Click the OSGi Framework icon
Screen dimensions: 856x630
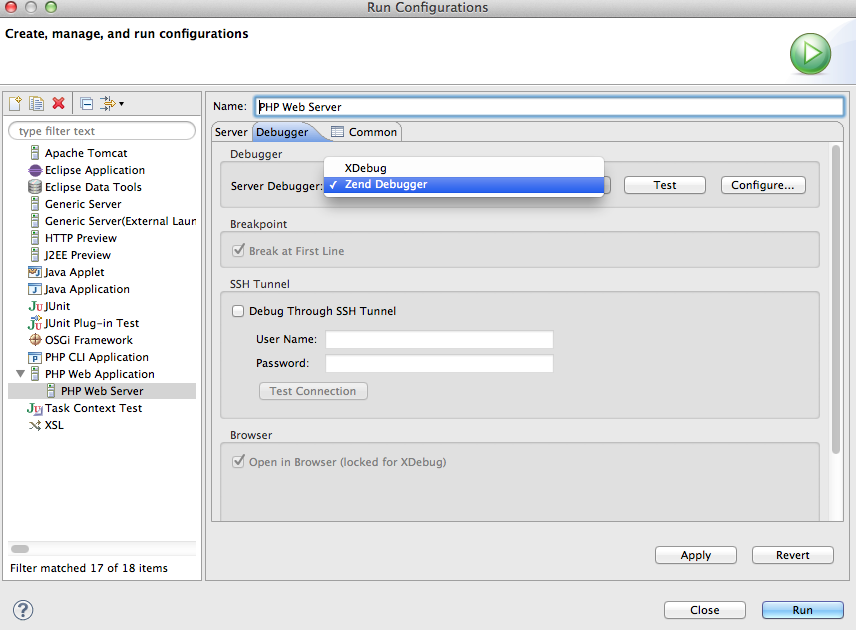pyautogui.click(x=35, y=340)
